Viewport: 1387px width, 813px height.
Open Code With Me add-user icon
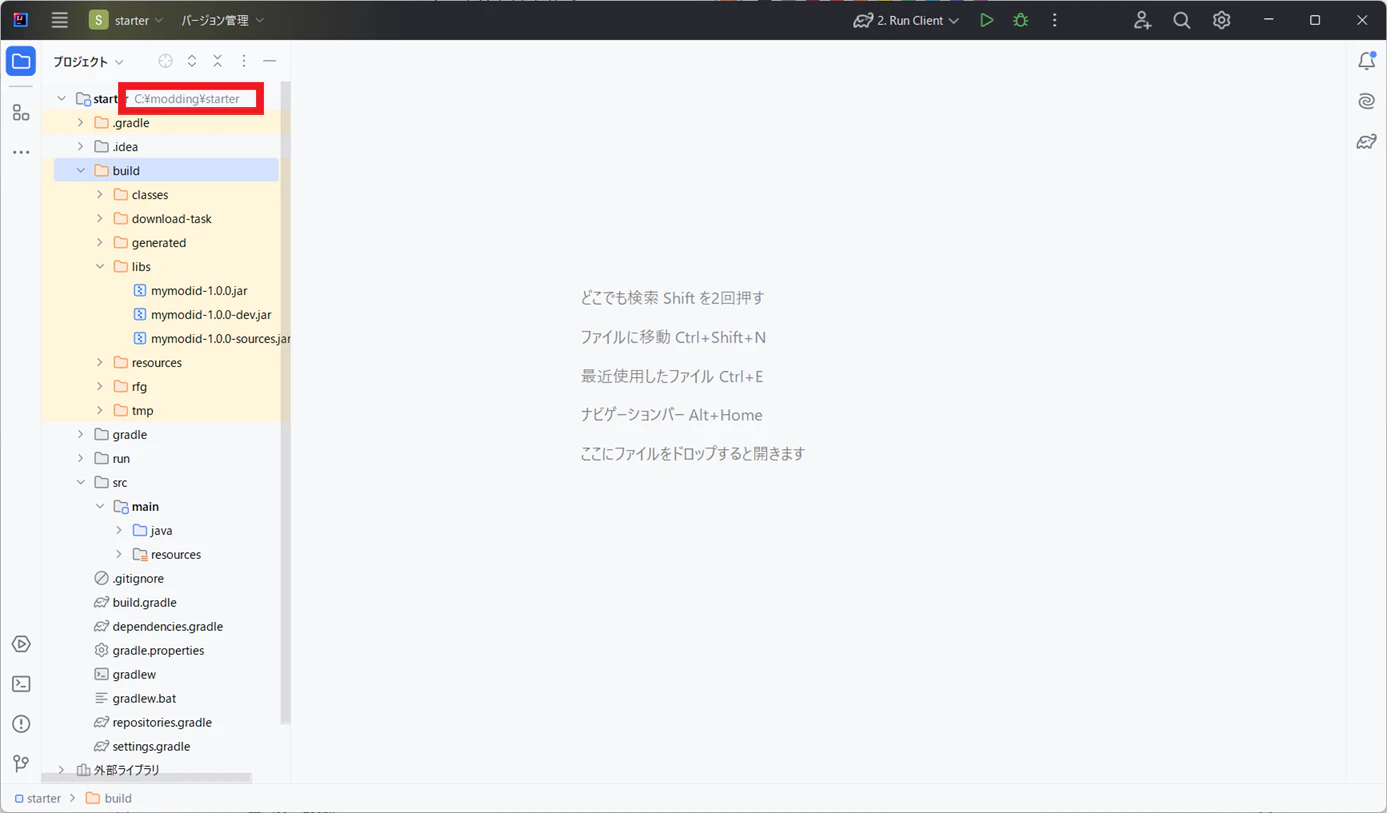point(1142,20)
